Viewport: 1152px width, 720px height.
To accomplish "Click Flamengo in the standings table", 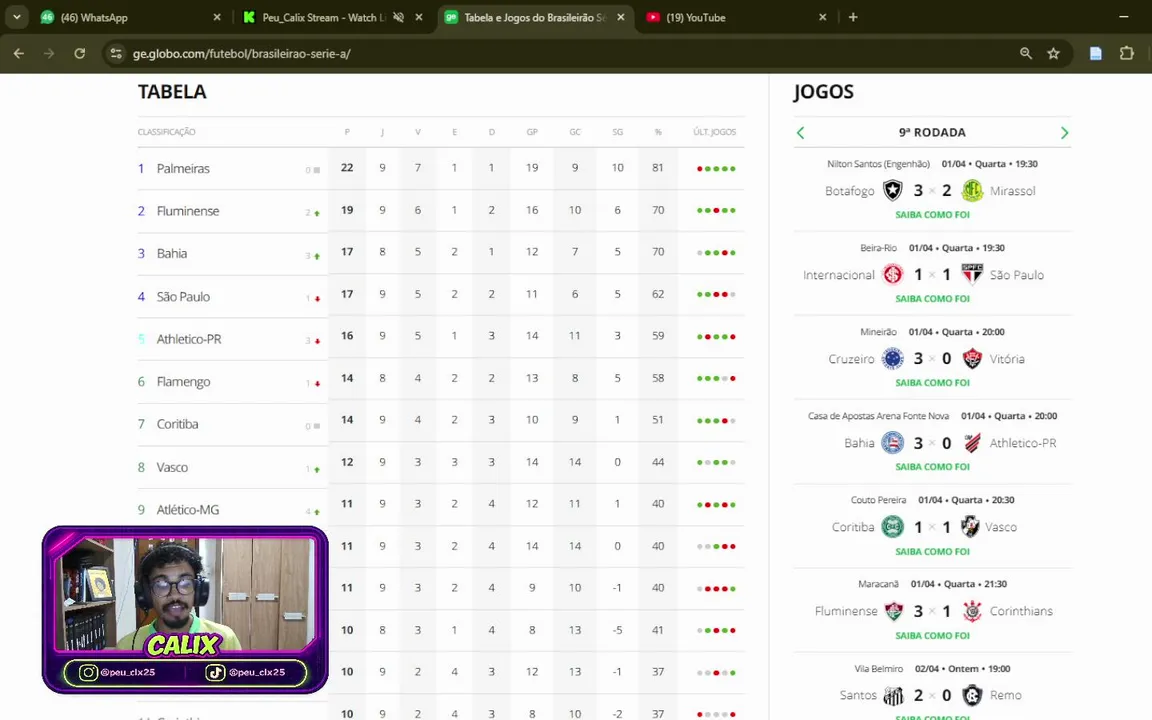I will click(x=184, y=382).
